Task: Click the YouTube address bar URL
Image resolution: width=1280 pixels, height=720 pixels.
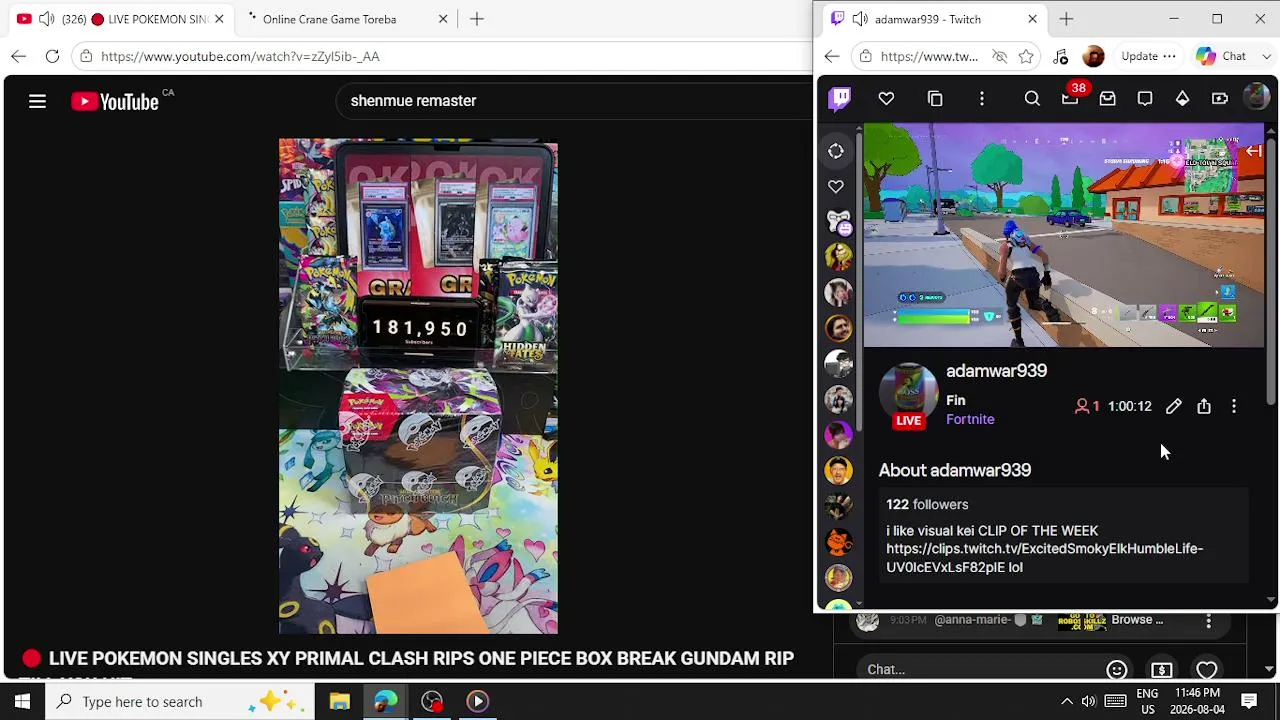Action: [x=240, y=57]
